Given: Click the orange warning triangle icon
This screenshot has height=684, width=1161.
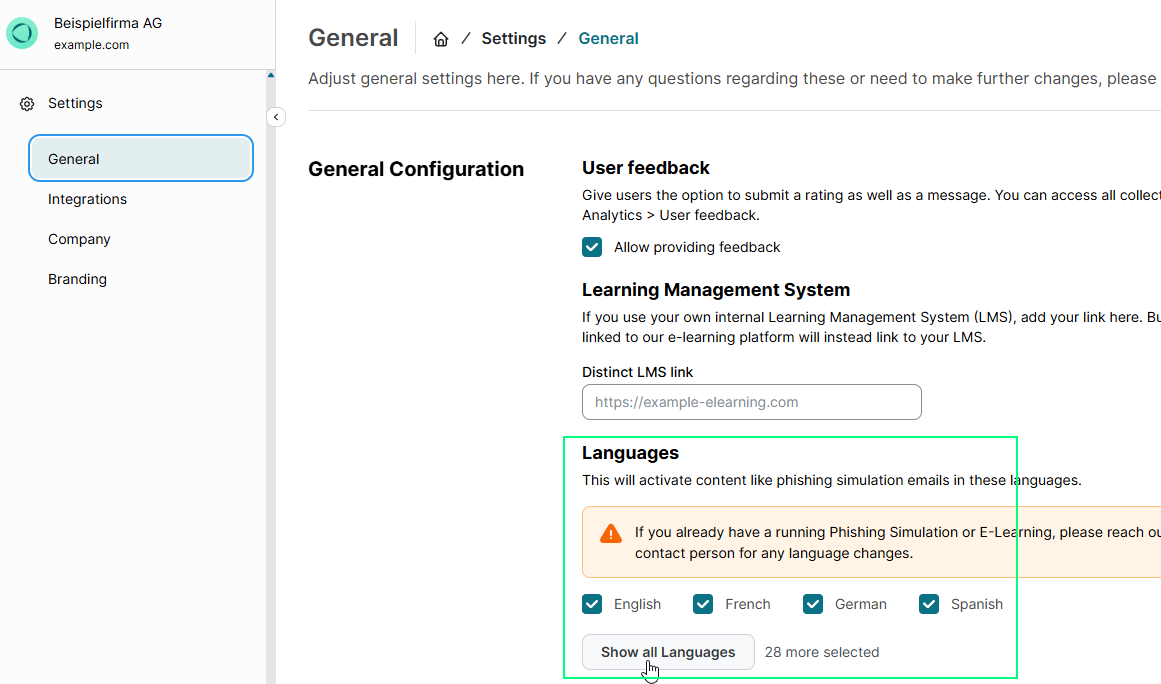Looking at the screenshot, I should 611,534.
